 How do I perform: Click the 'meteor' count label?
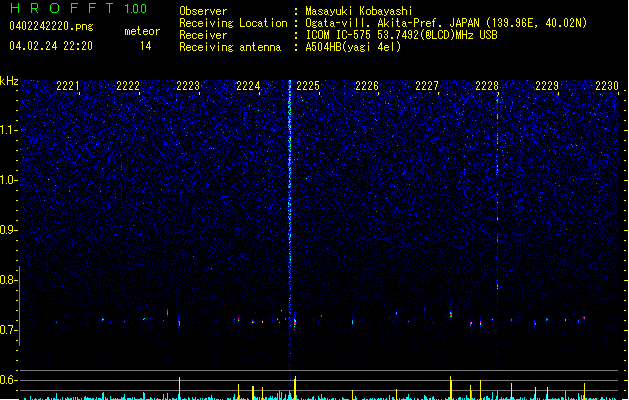pyautogui.click(x=142, y=31)
